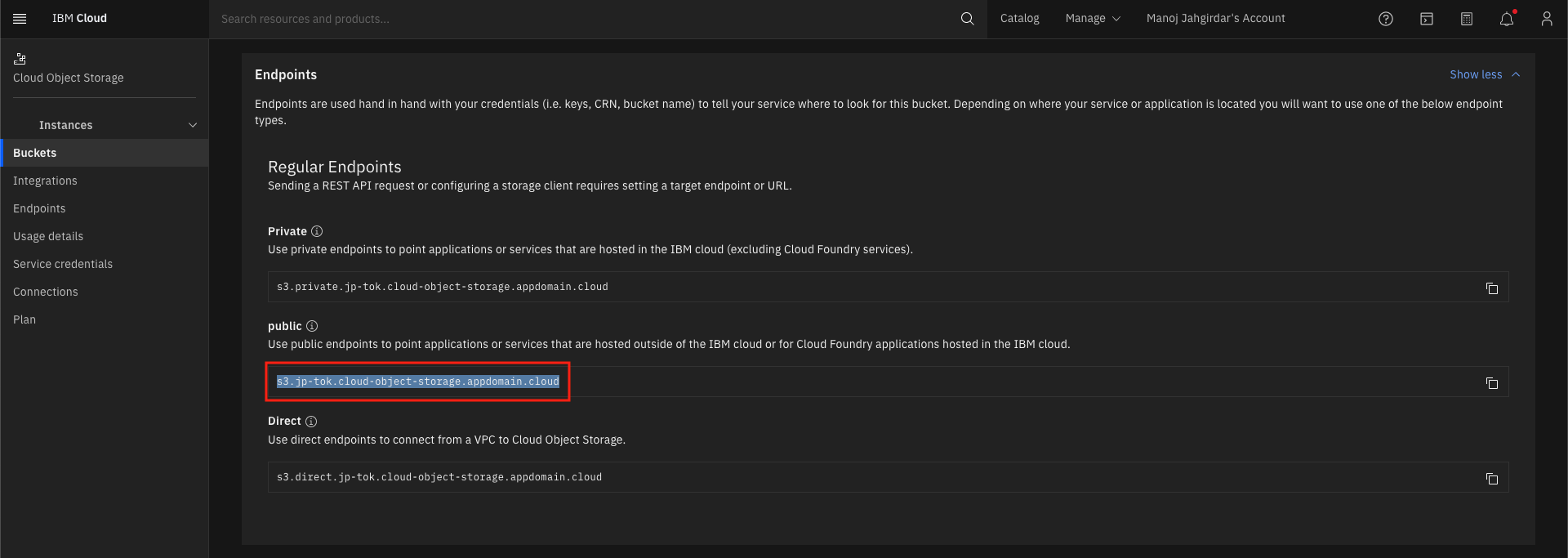Open the IBM Cloud Shell icon
Screen dimensions: 1568x558
(1427, 19)
